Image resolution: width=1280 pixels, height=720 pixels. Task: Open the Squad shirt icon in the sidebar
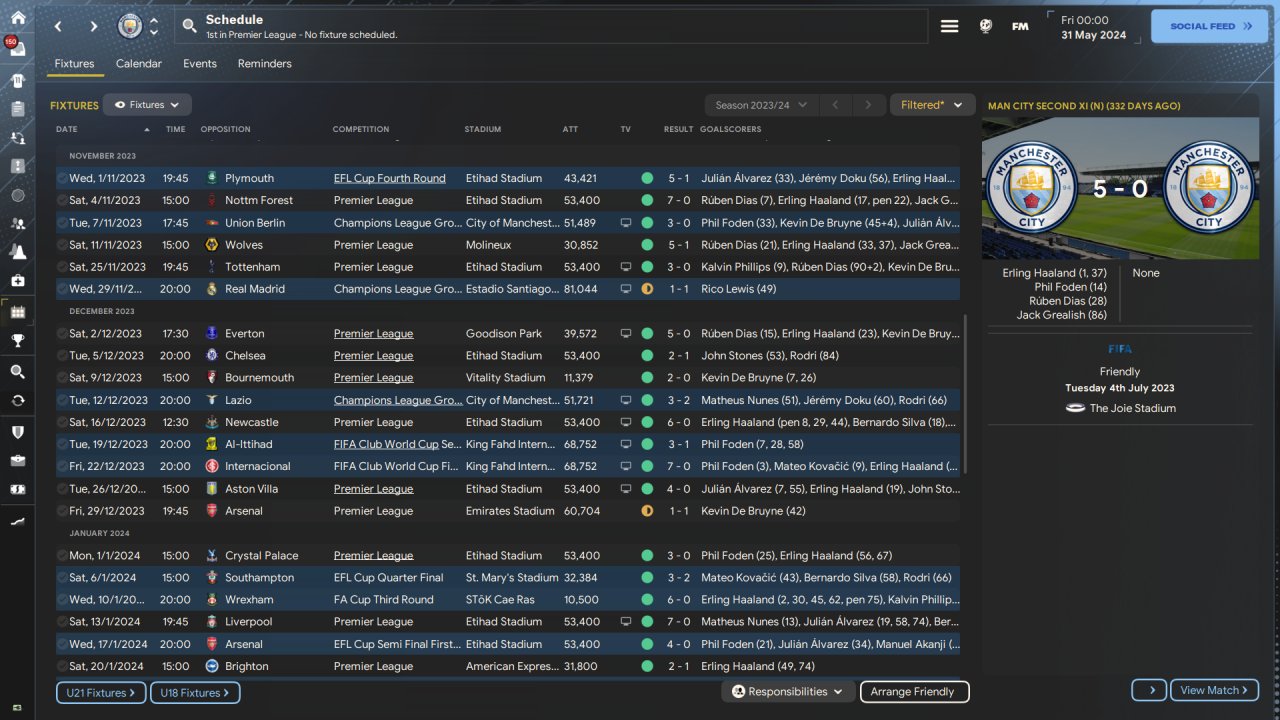(17, 80)
